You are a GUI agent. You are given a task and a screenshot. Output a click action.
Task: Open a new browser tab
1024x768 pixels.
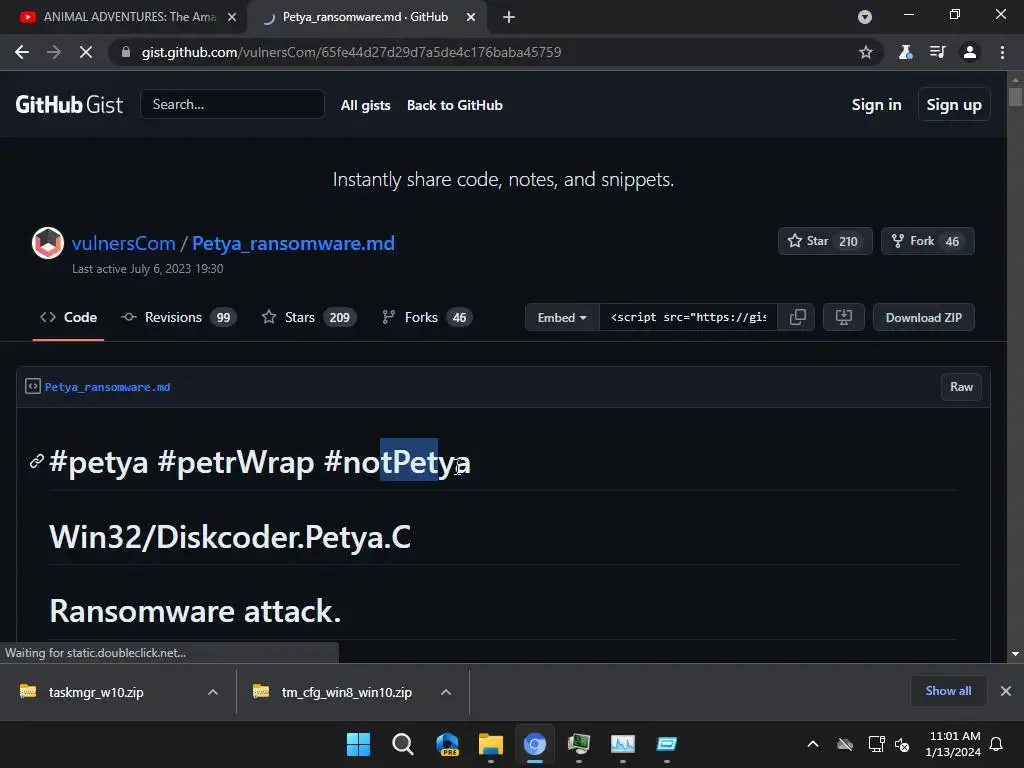coord(509,17)
